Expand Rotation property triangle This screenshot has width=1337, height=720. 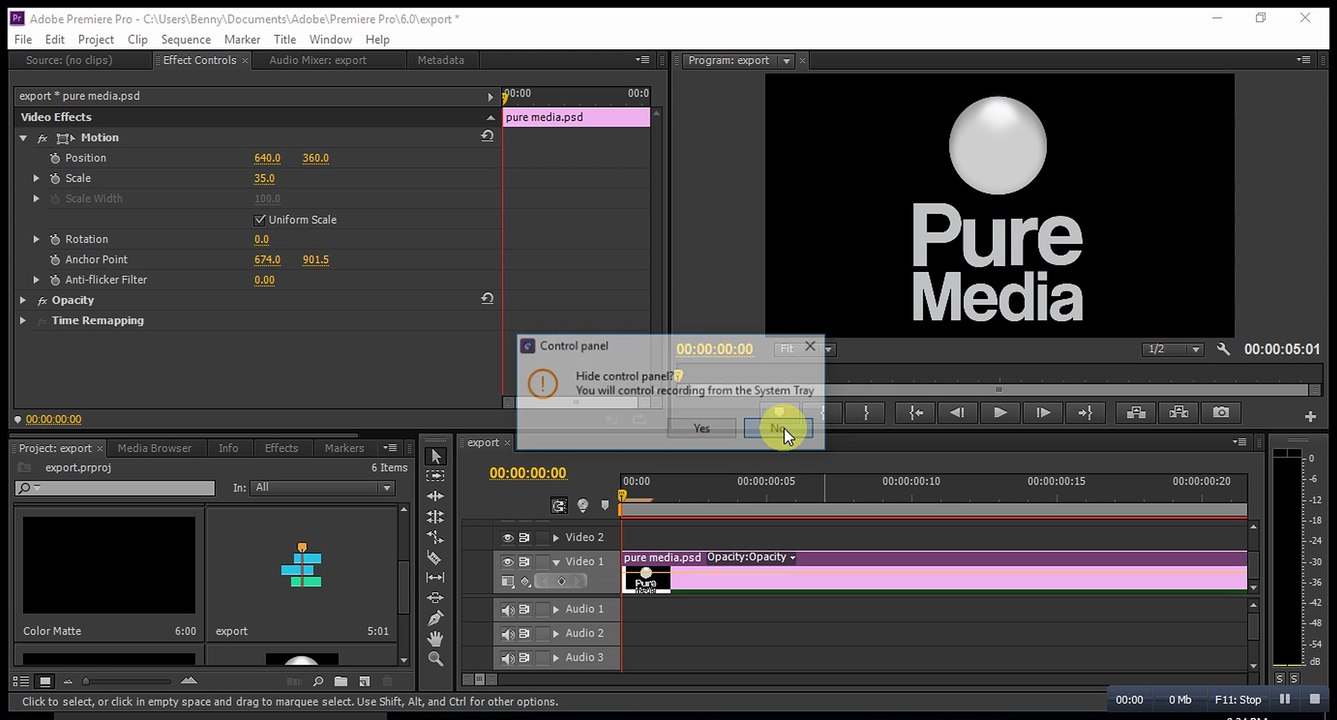37,239
